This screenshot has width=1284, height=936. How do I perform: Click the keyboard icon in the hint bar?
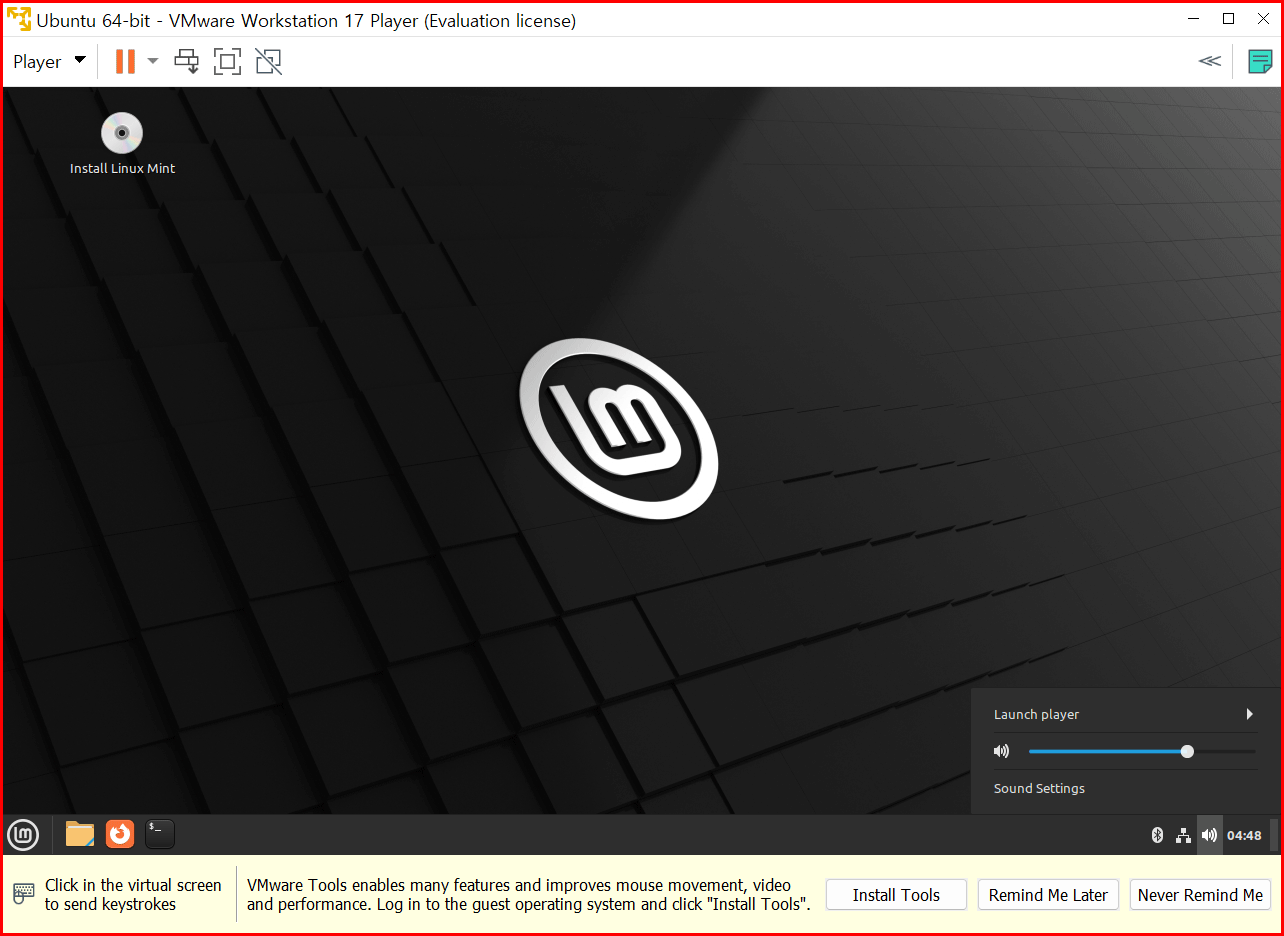click(x=24, y=894)
